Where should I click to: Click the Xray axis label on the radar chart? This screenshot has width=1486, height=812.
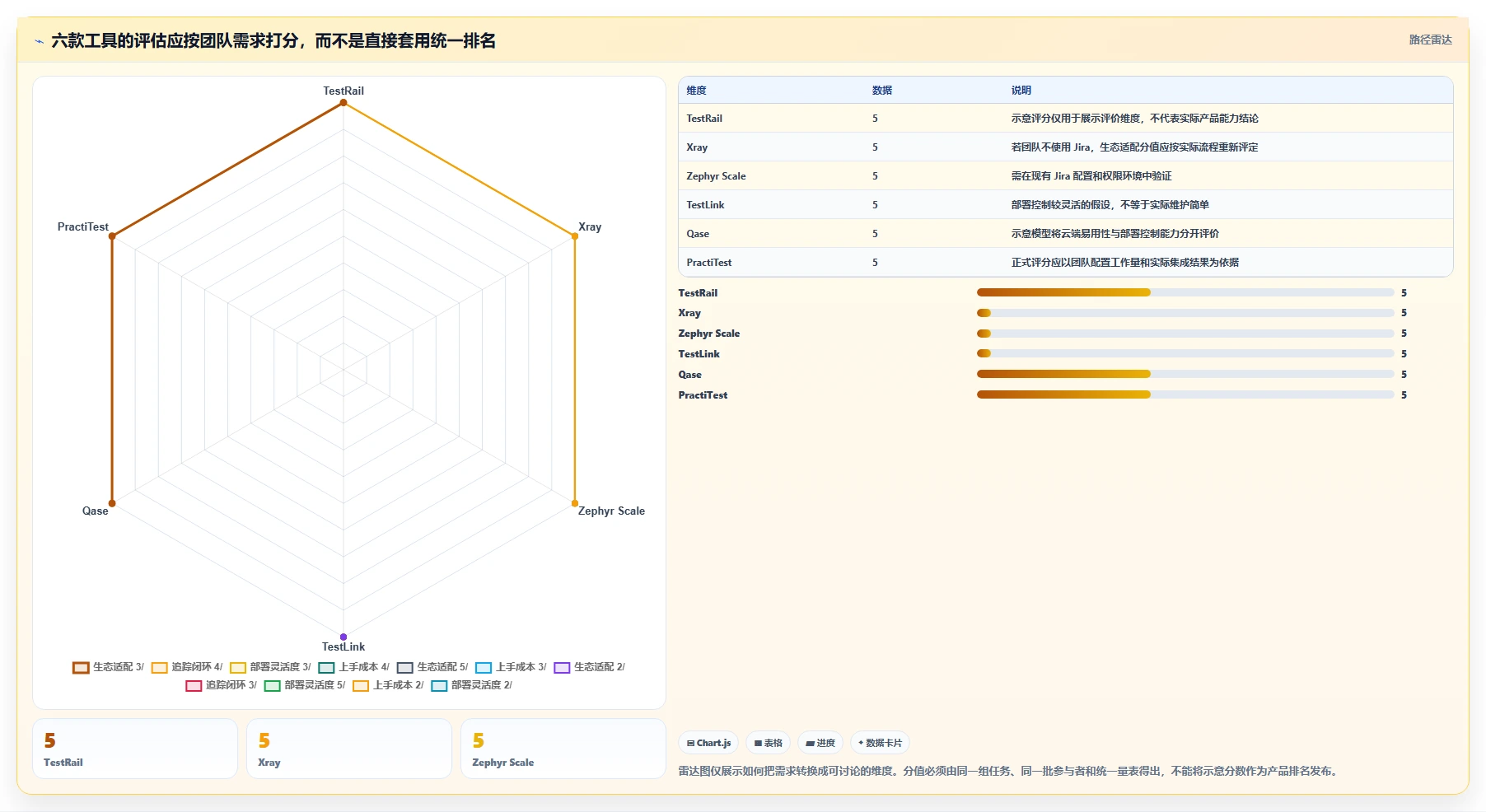pos(590,226)
